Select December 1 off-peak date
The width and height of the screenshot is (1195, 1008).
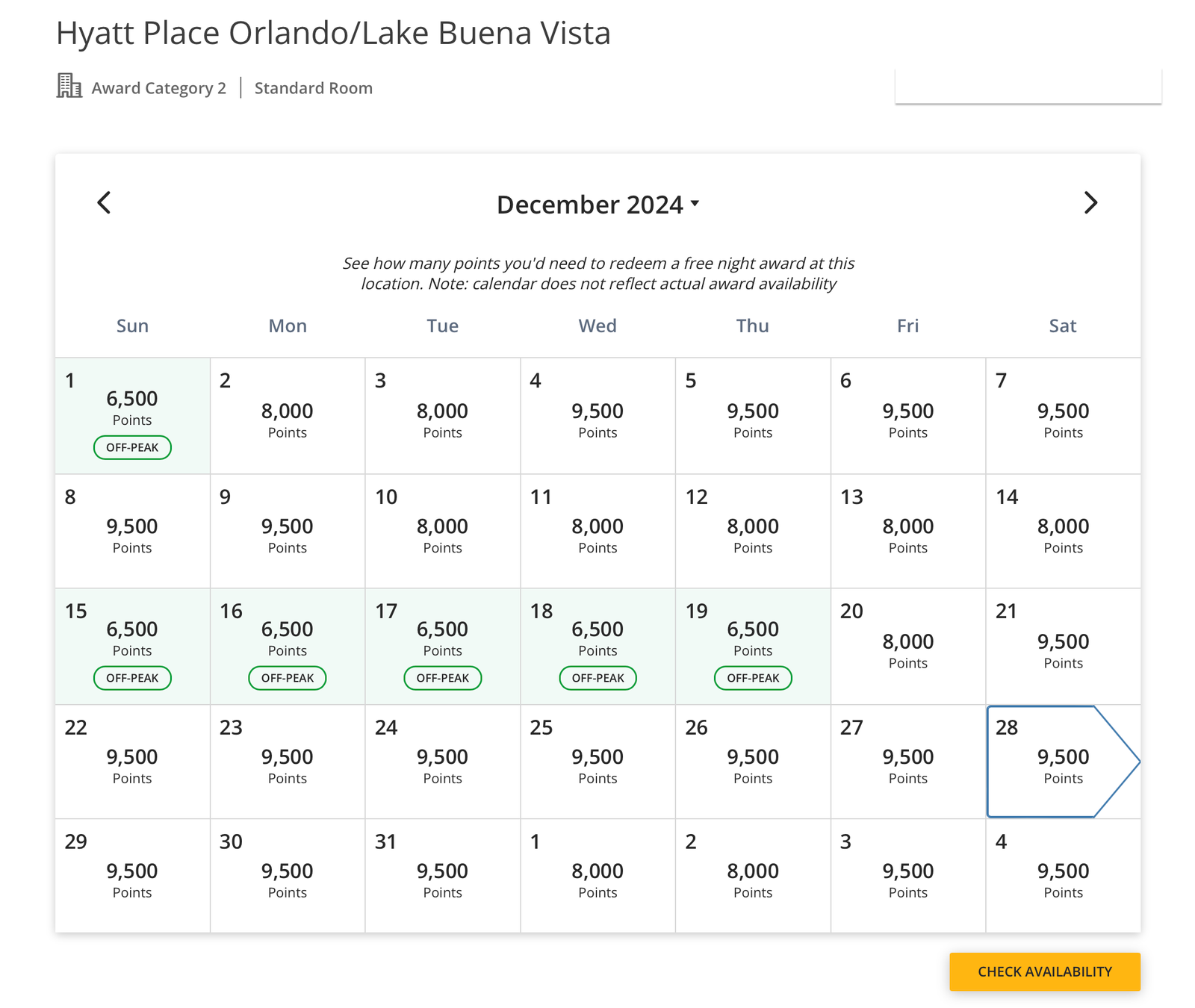click(x=132, y=415)
